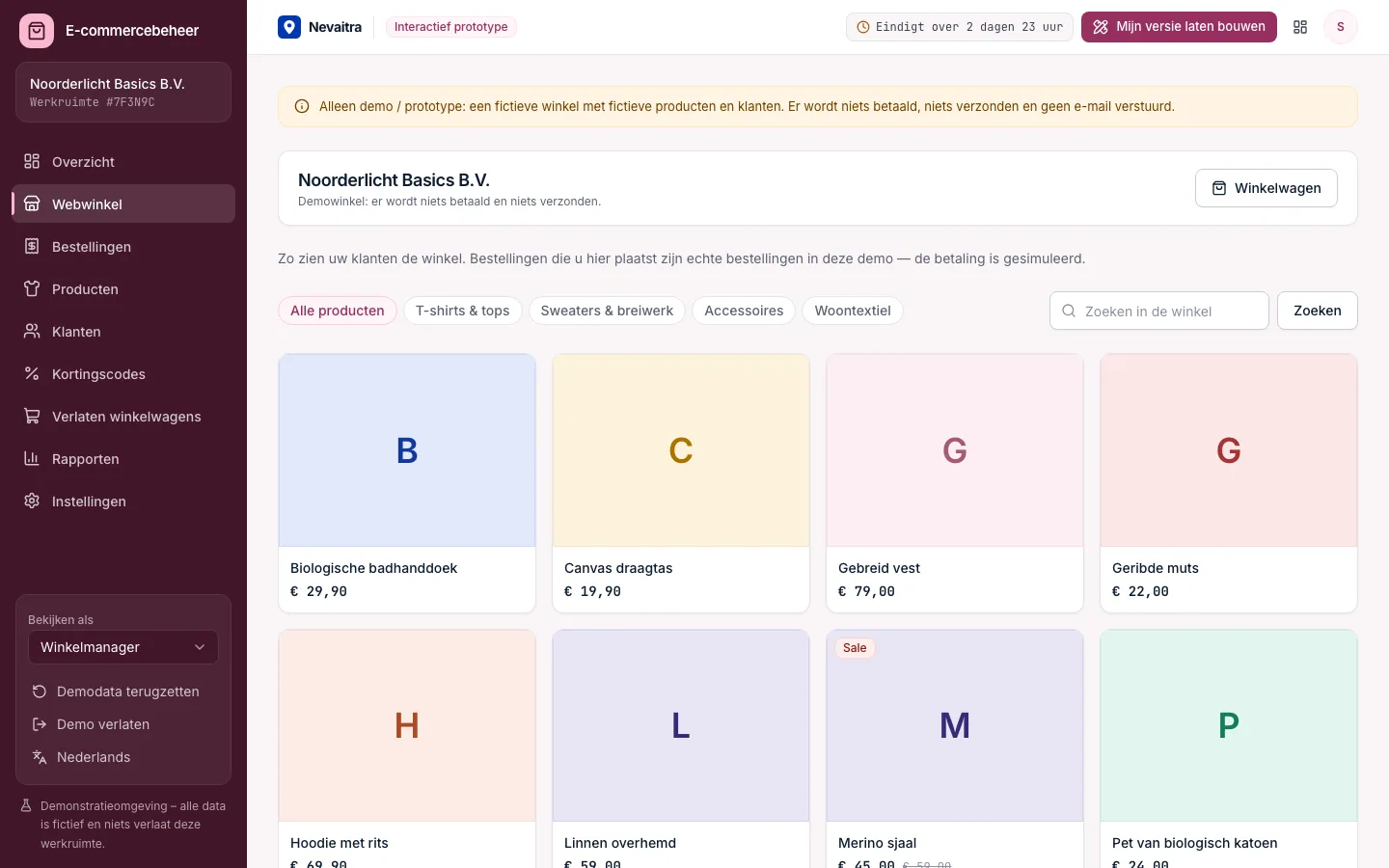Click the Producten shirt icon
1389x868 pixels.
click(x=32, y=289)
